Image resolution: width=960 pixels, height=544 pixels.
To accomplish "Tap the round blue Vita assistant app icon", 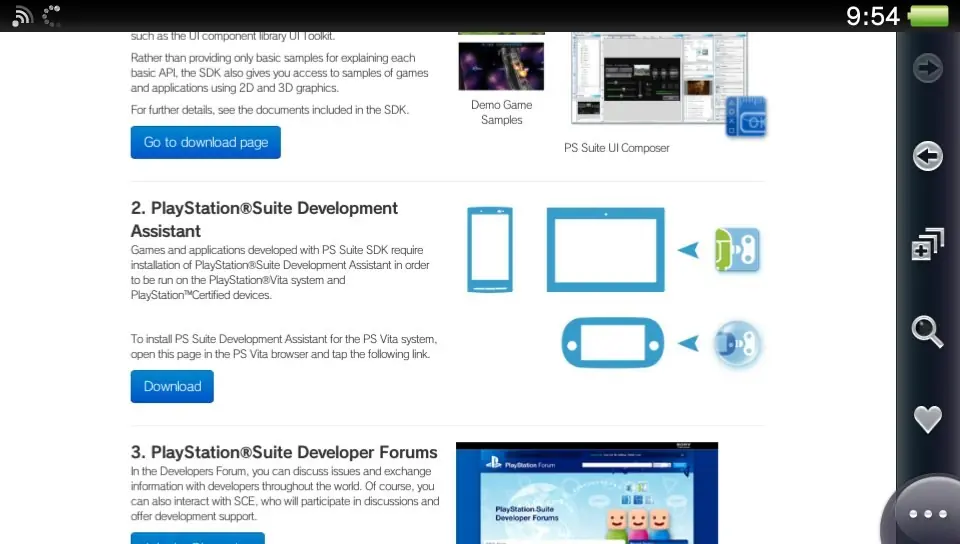I will 737,344.
